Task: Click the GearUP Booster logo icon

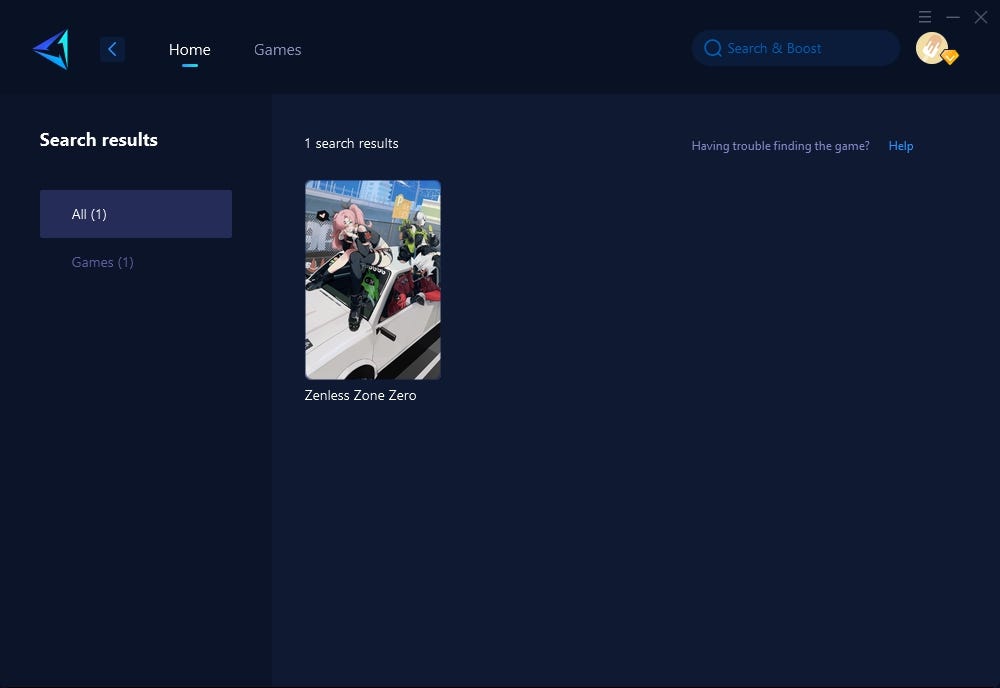Action: [x=51, y=49]
